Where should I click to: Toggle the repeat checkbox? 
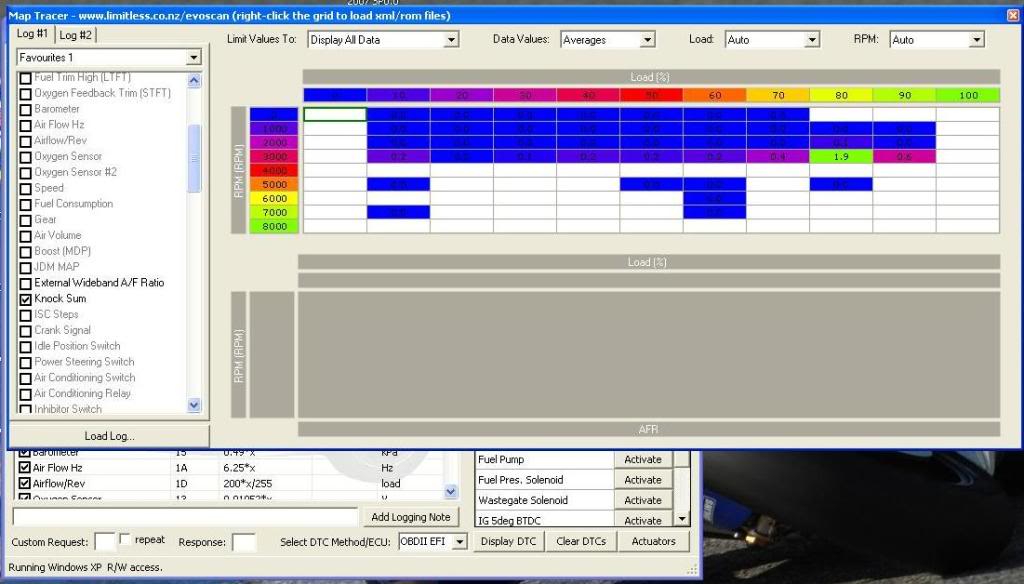coord(125,540)
